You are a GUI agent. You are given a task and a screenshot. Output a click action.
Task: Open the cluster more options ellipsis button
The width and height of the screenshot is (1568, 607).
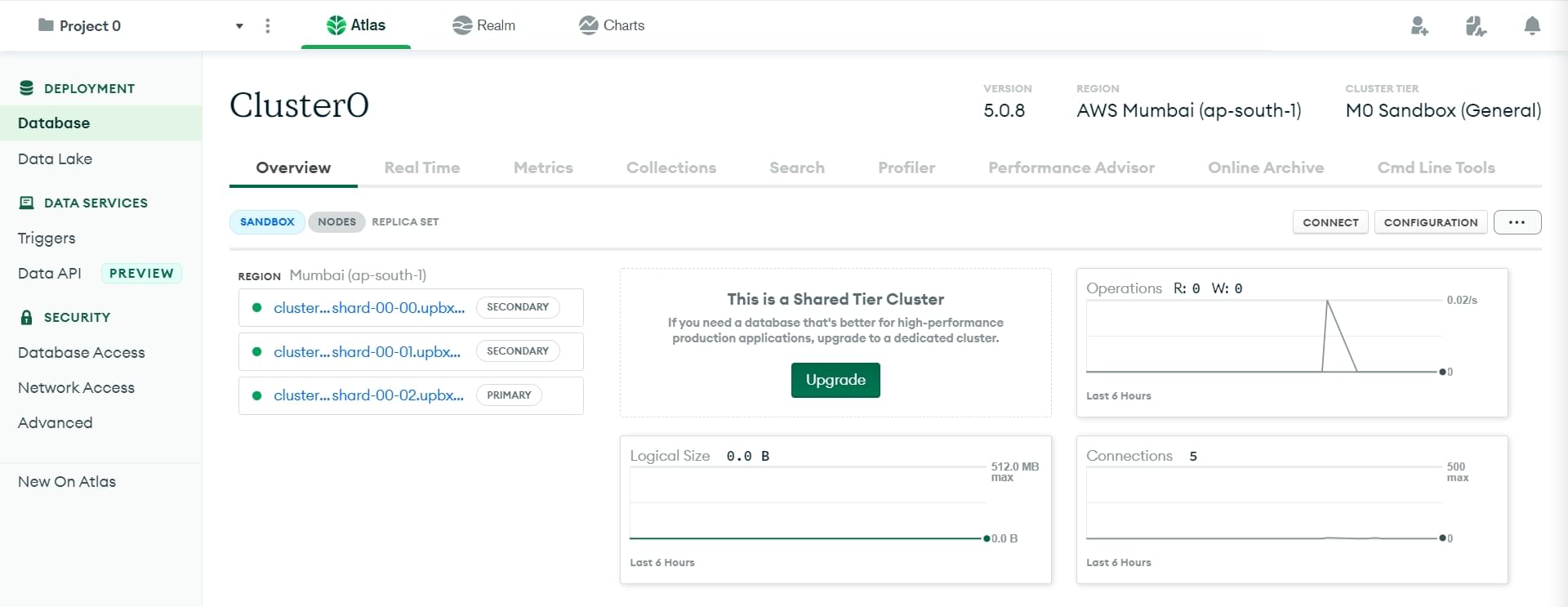pyautogui.click(x=1517, y=222)
